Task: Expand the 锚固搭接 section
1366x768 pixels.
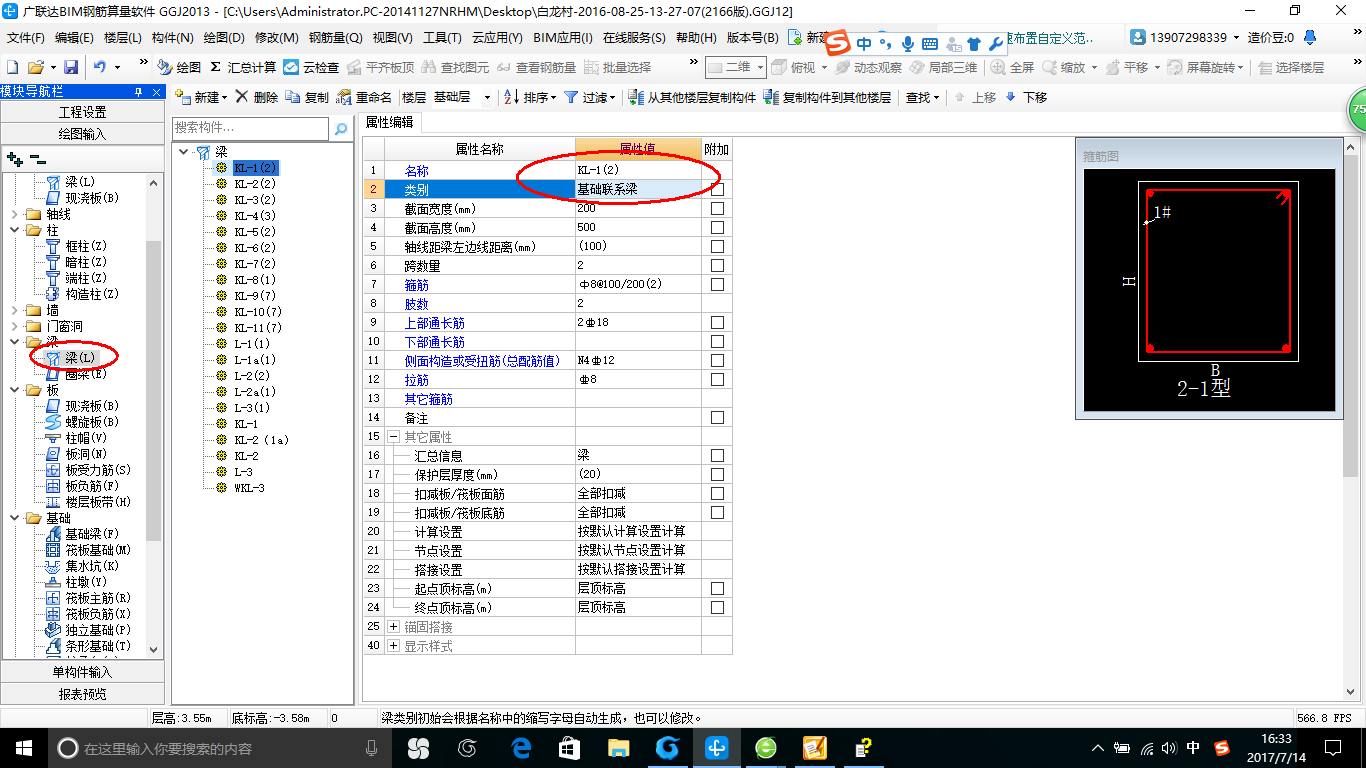Action: pos(393,627)
